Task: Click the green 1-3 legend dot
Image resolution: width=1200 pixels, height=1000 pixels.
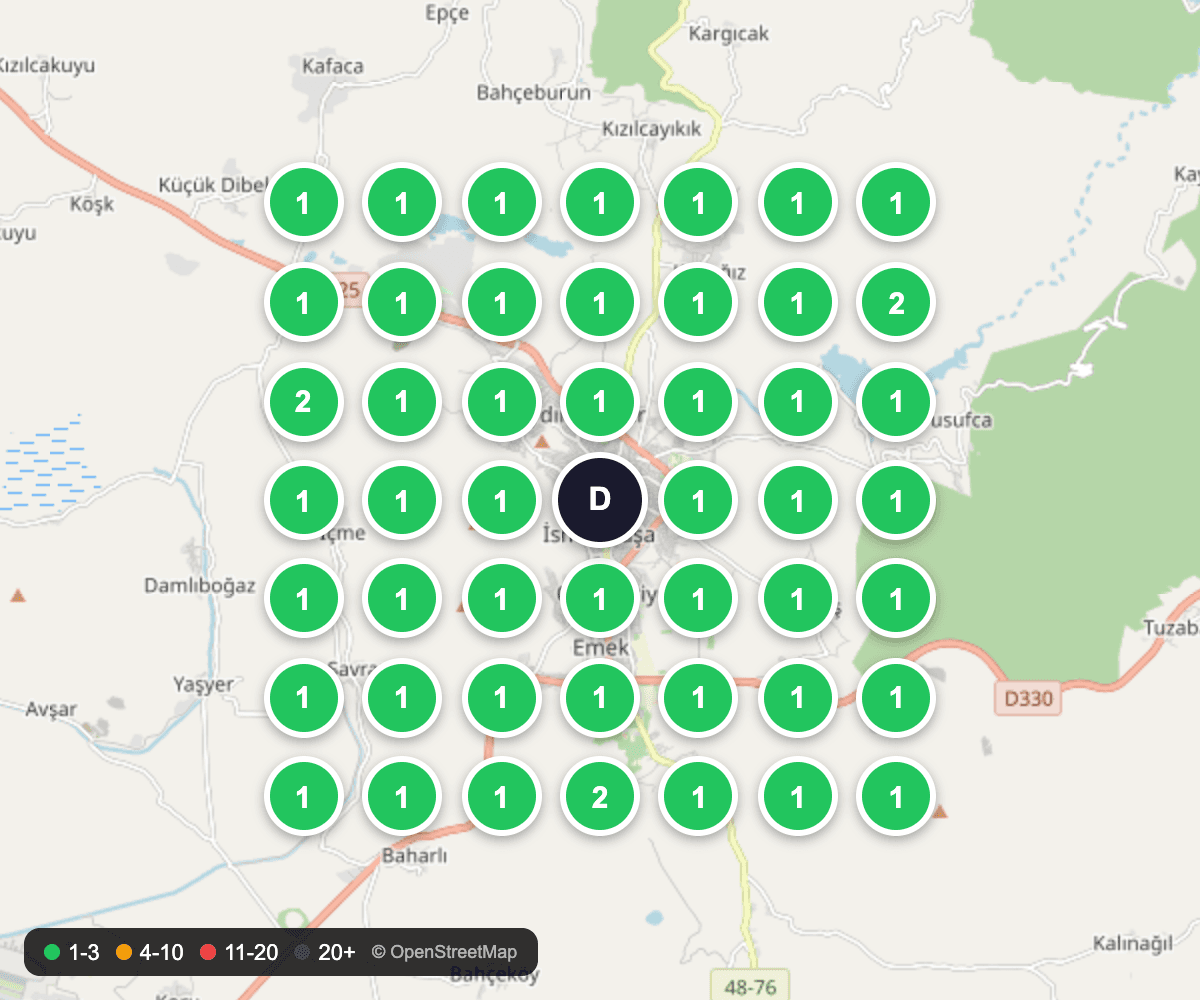Action: (x=52, y=952)
